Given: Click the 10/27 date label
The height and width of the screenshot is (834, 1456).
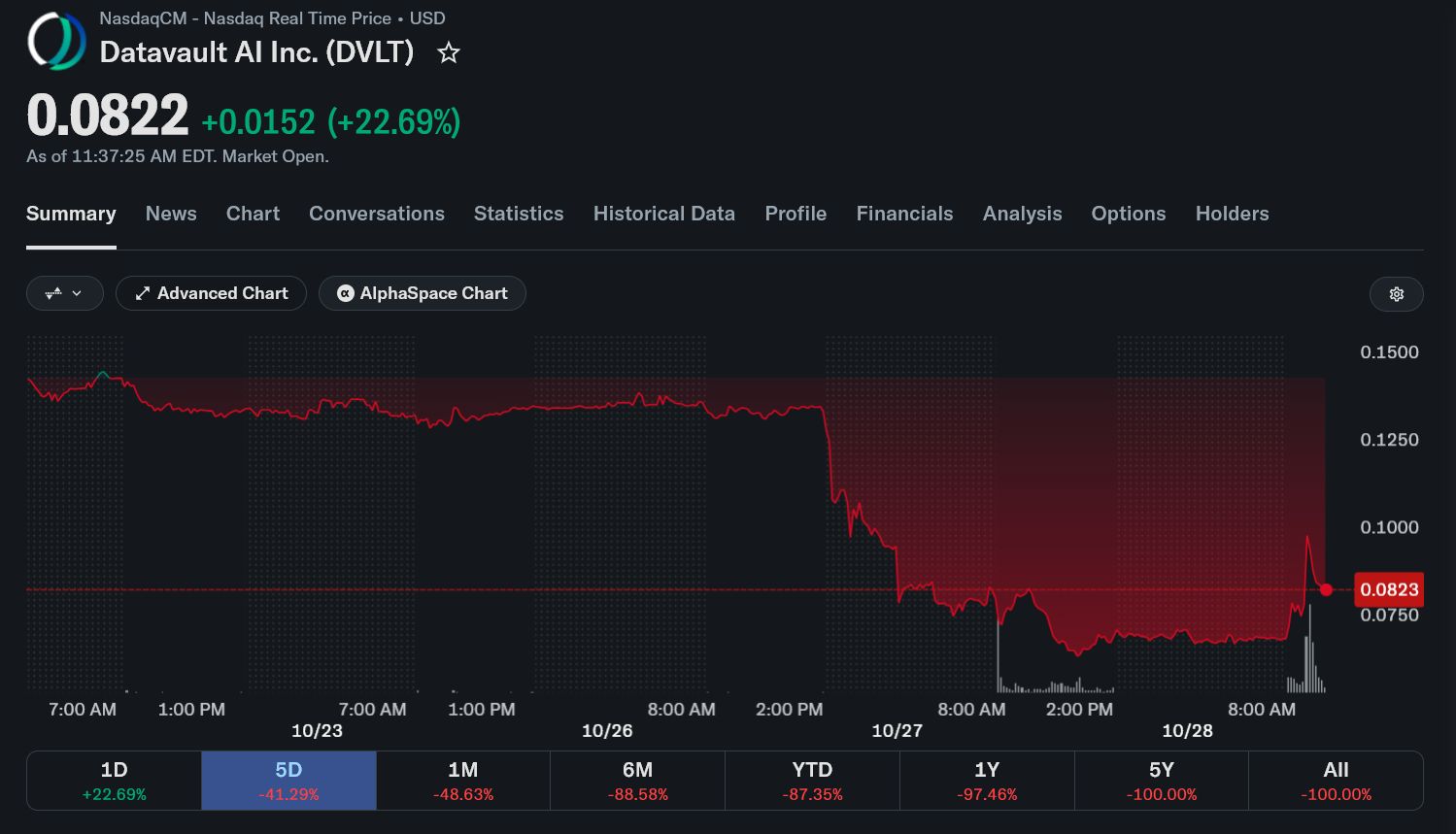Looking at the screenshot, I should point(897,730).
